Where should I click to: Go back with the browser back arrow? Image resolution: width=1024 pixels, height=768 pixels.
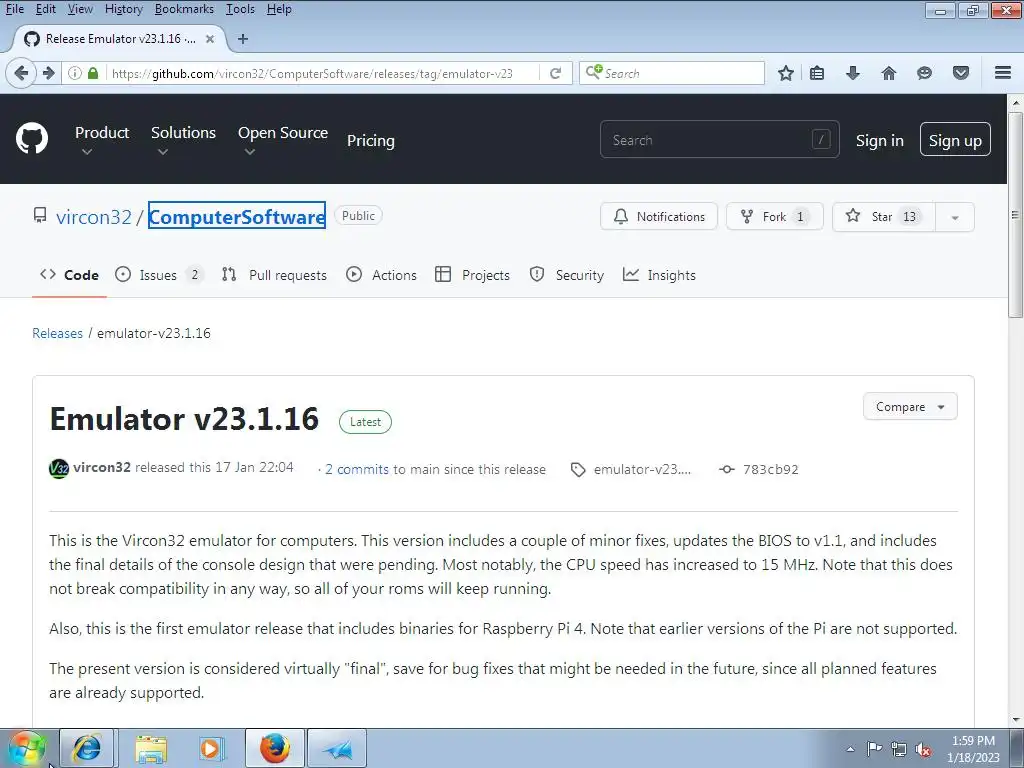click(21, 73)
